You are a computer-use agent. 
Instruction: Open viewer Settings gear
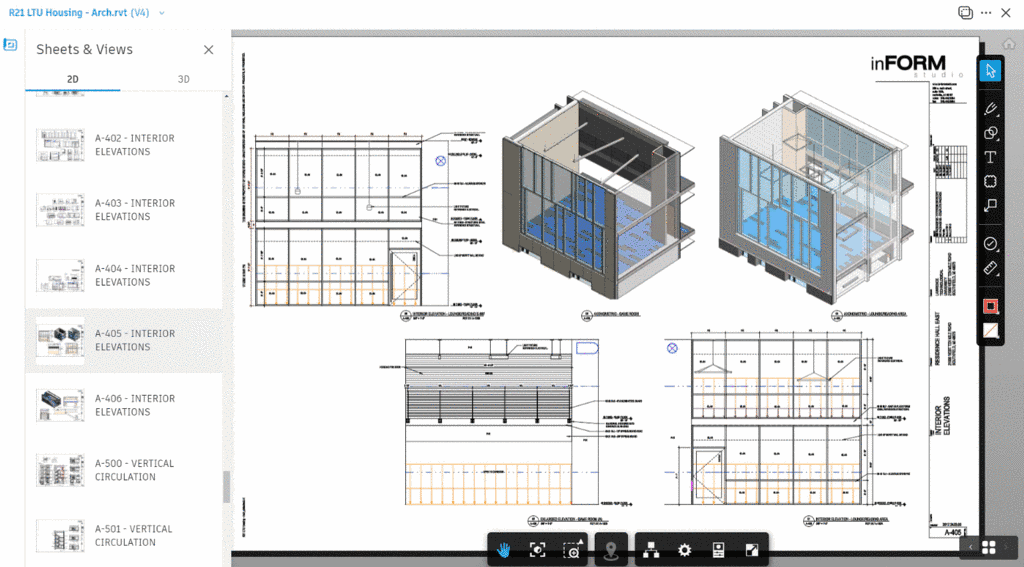point(685,550)
